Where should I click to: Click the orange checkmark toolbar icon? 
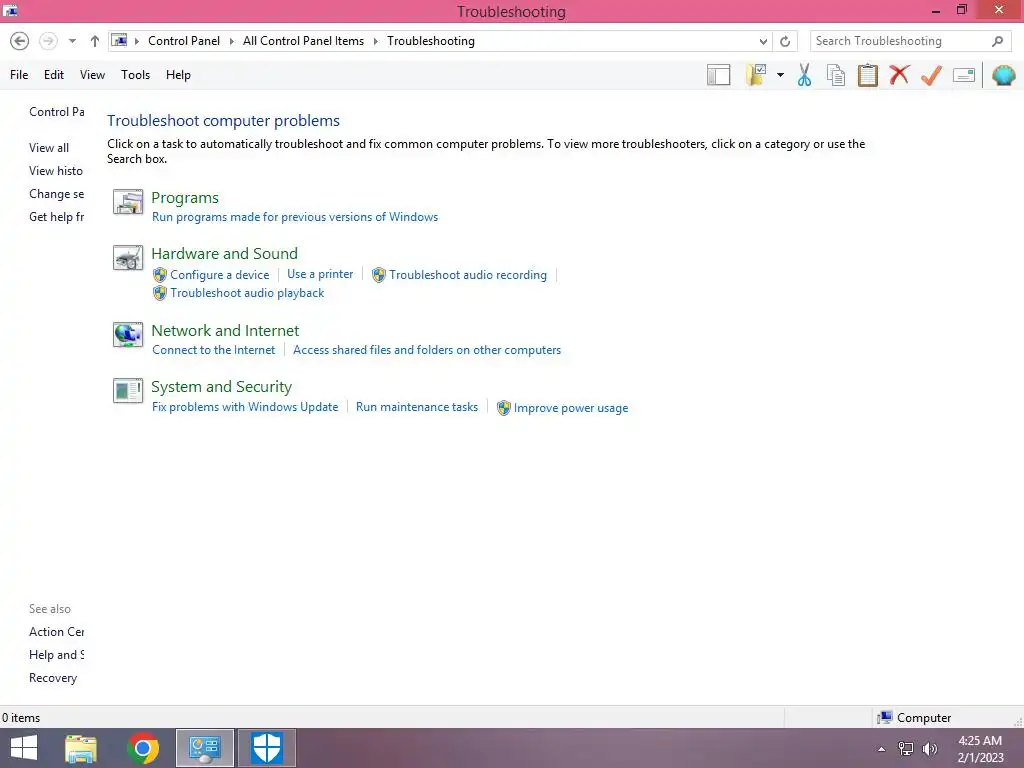(931, 75)
